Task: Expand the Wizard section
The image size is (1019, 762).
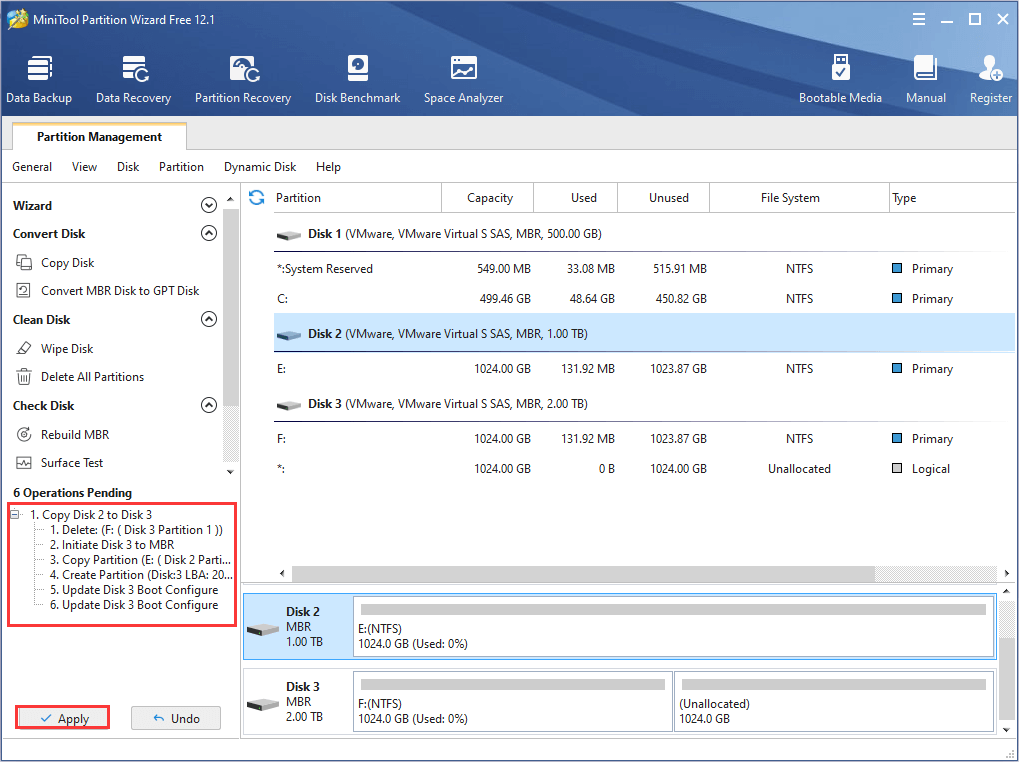Action: click(x=209, y=205)
